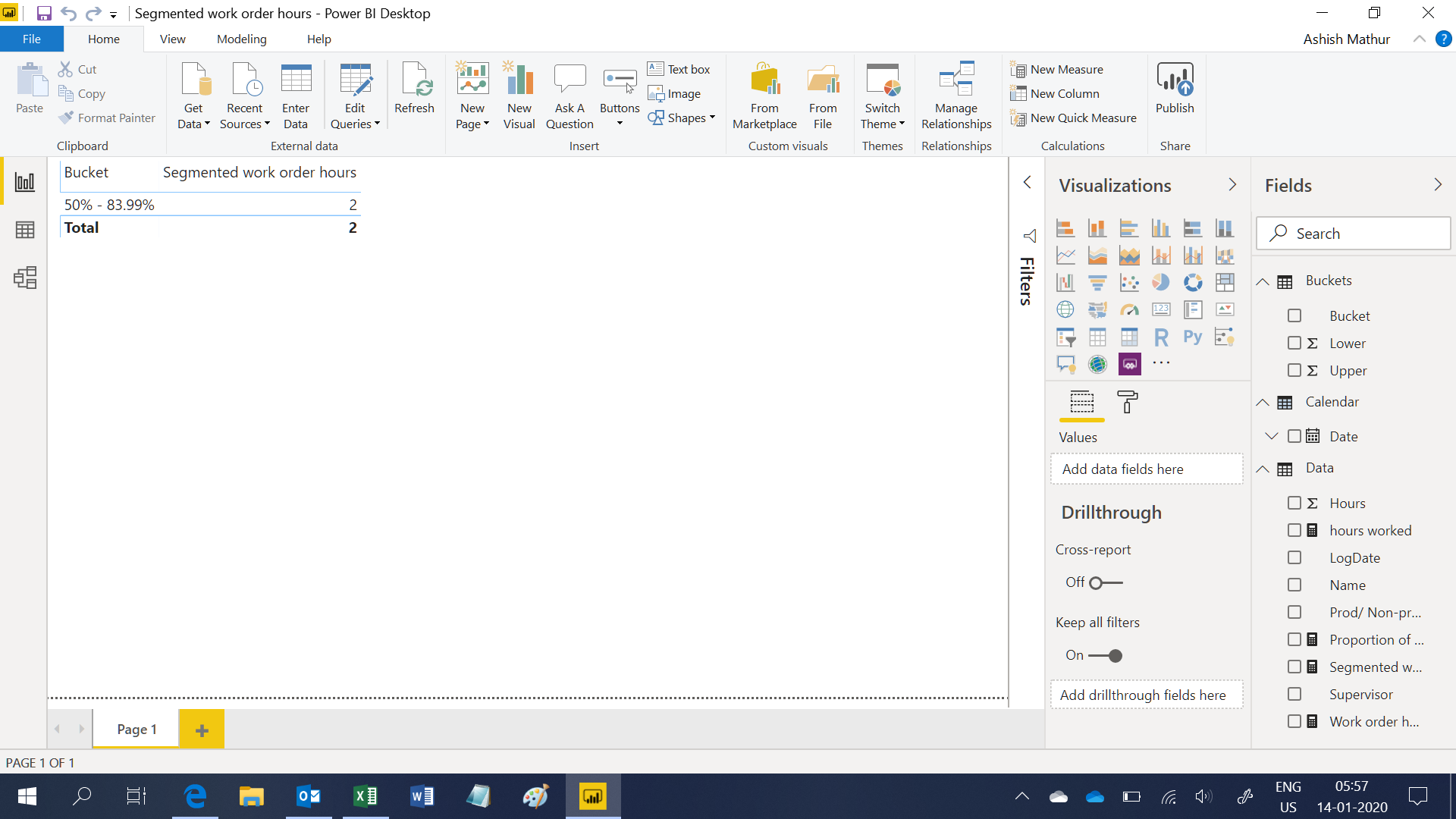Image resolution: width=1456 pixels, height=819 pixels.
Task: Collapse the Buckets table
Action: pos(1263,281)
